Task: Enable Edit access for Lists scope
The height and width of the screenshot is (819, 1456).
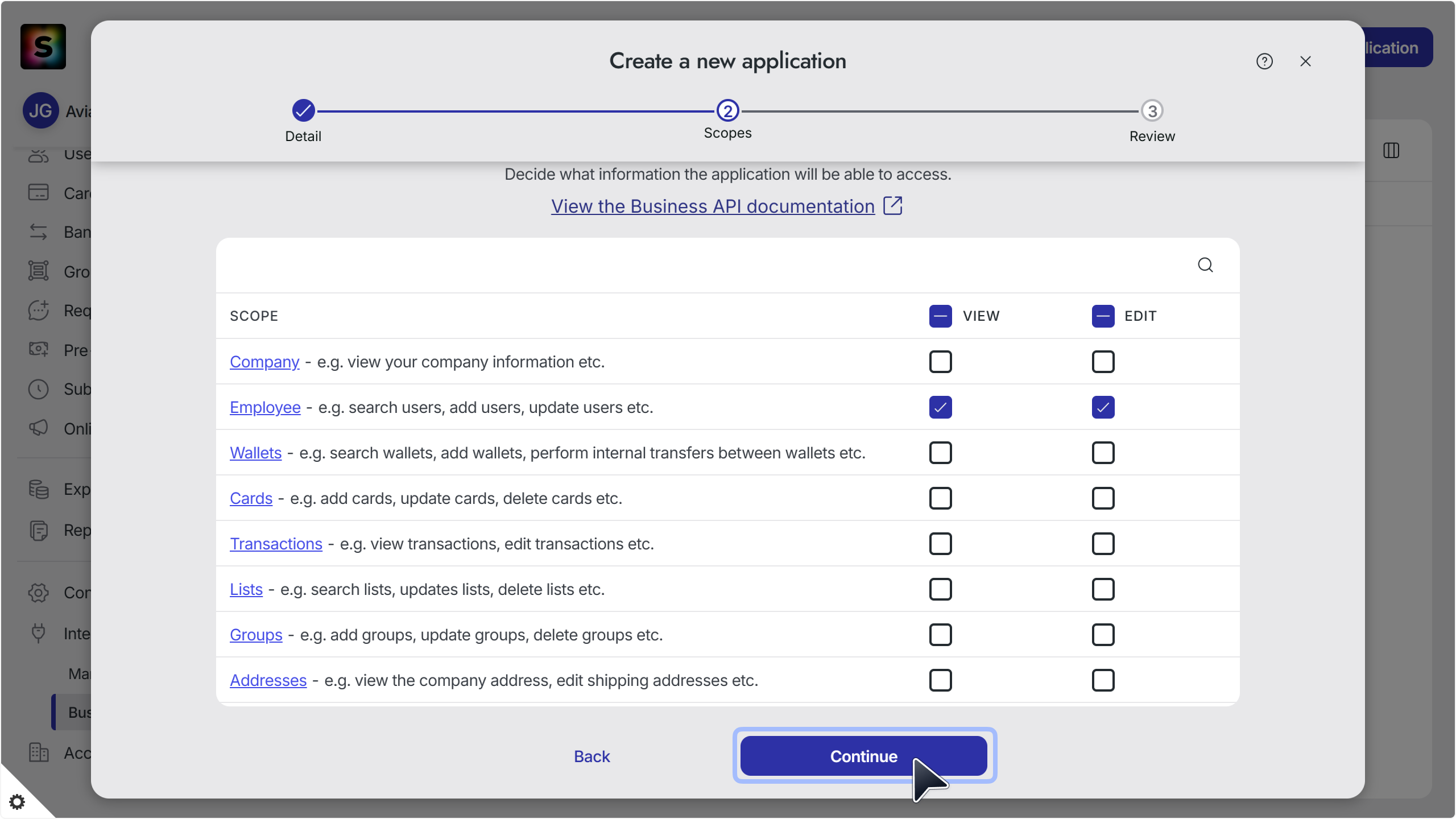Action: [x=1103, y=589]
